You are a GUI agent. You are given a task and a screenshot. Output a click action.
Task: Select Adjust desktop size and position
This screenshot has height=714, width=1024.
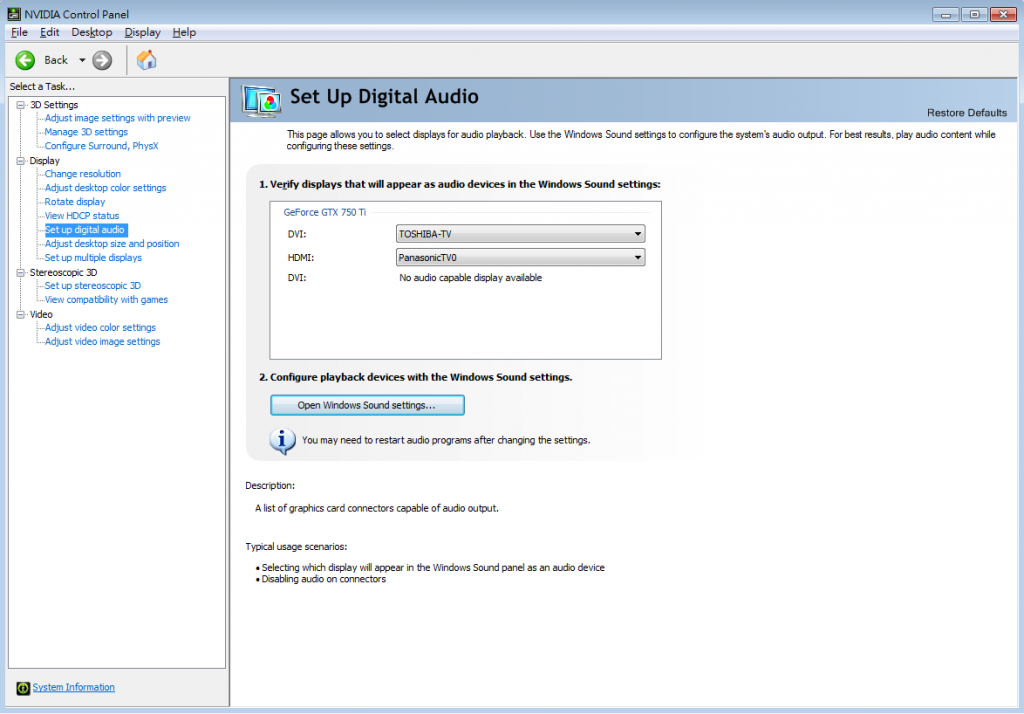tap(112, 244)
